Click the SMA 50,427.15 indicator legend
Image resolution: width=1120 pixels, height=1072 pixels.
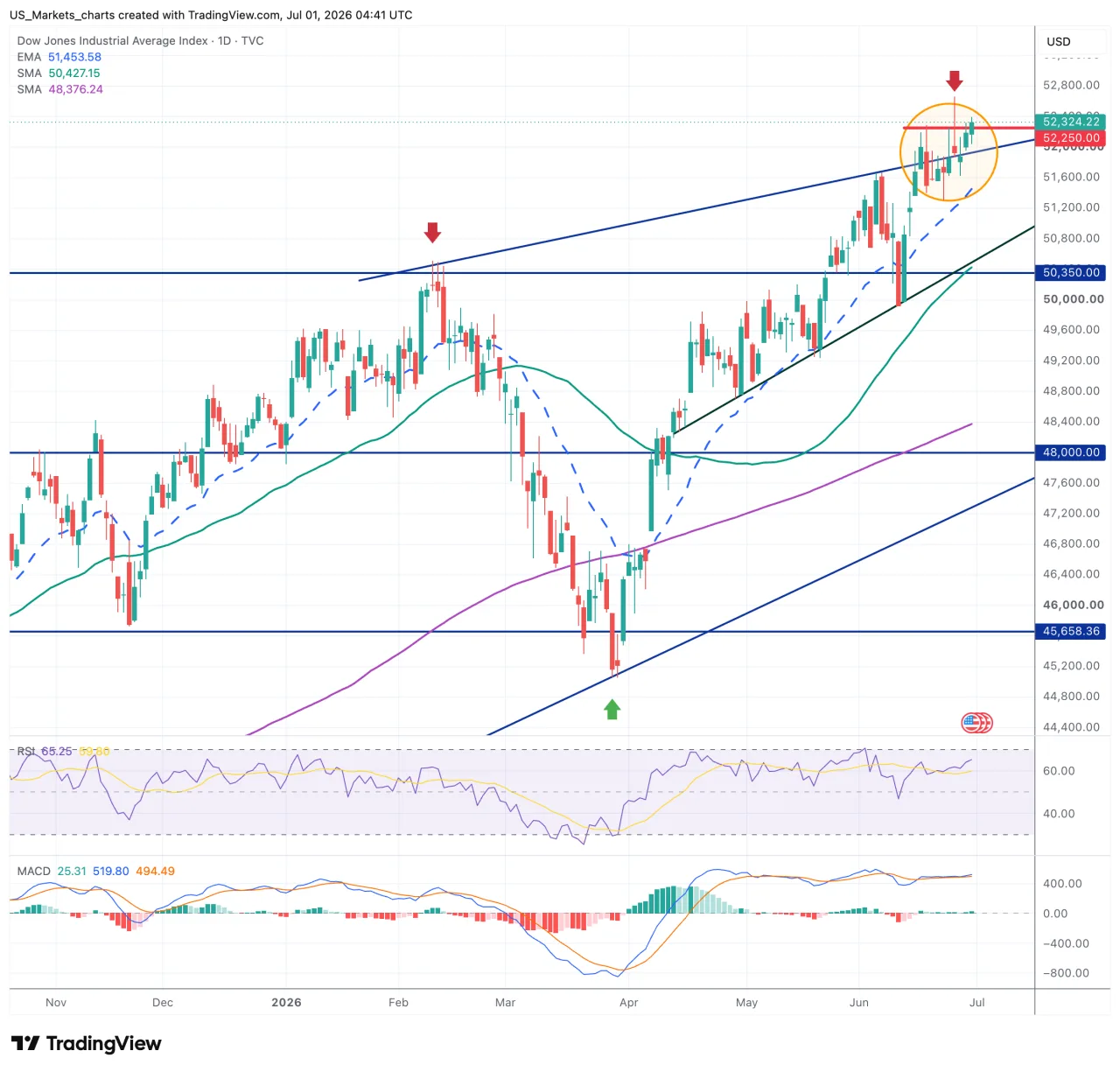[x=58, y=74]
